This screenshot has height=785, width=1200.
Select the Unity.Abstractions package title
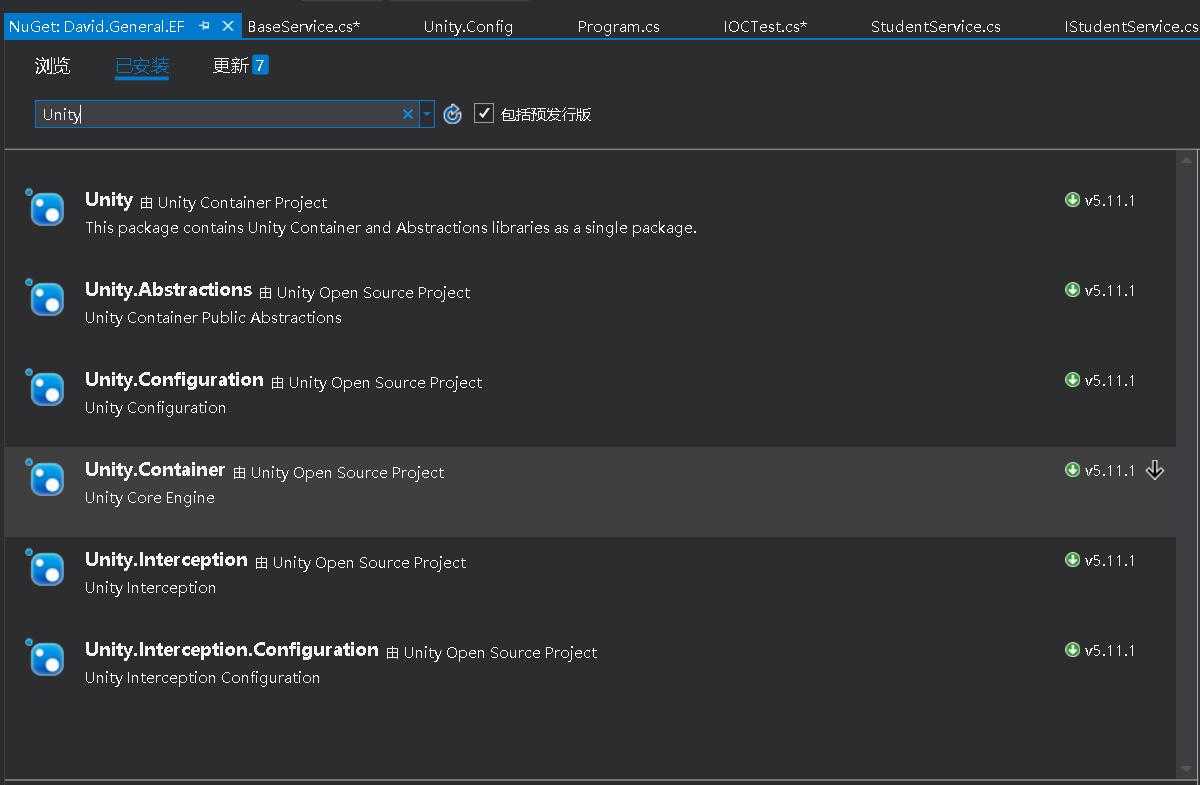[x=168, y=290]
